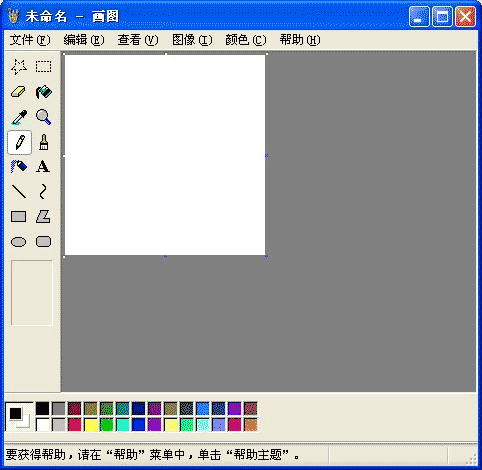Select the Free-Form Select star tool
This screenshot has width=482, height=470.
(19, 67)
